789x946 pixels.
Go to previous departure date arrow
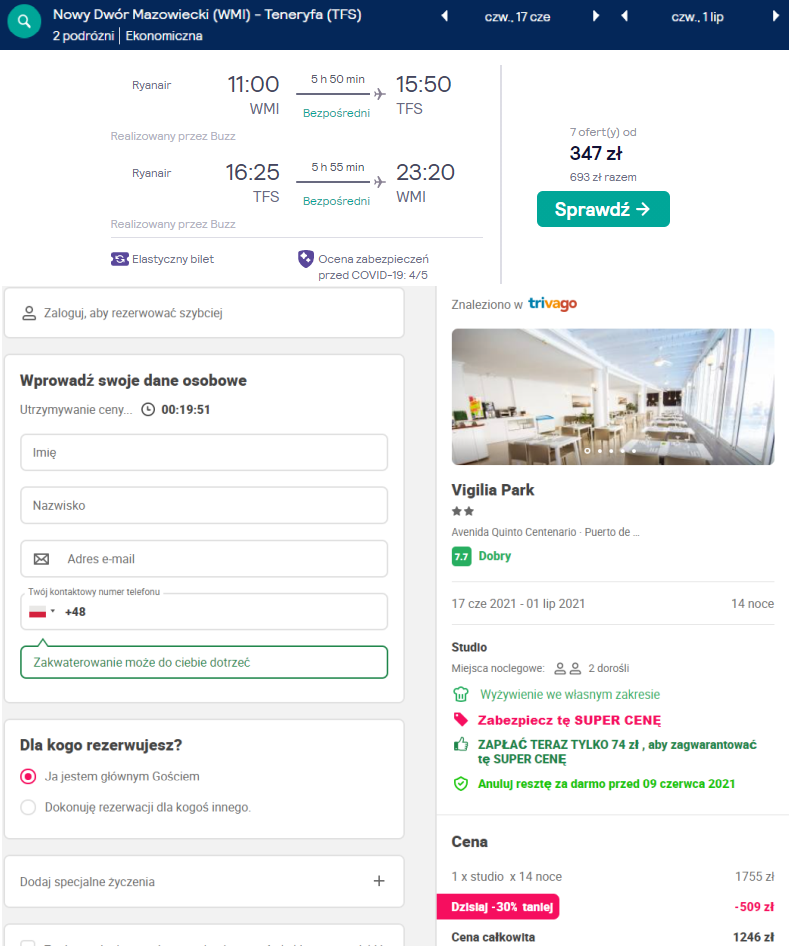(445, 16)
